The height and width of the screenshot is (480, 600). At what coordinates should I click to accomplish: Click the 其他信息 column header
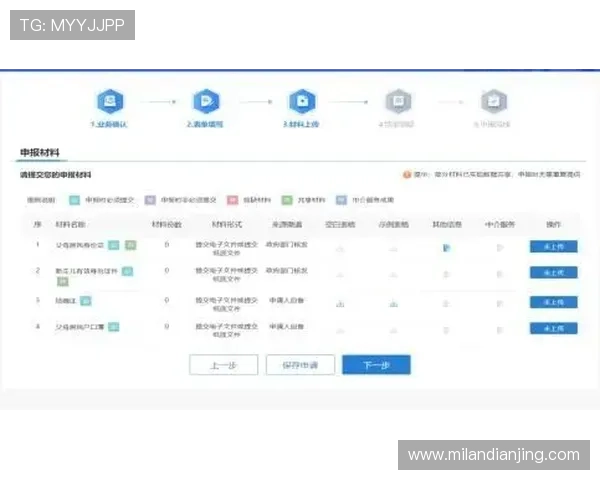(x=447, y=224)
